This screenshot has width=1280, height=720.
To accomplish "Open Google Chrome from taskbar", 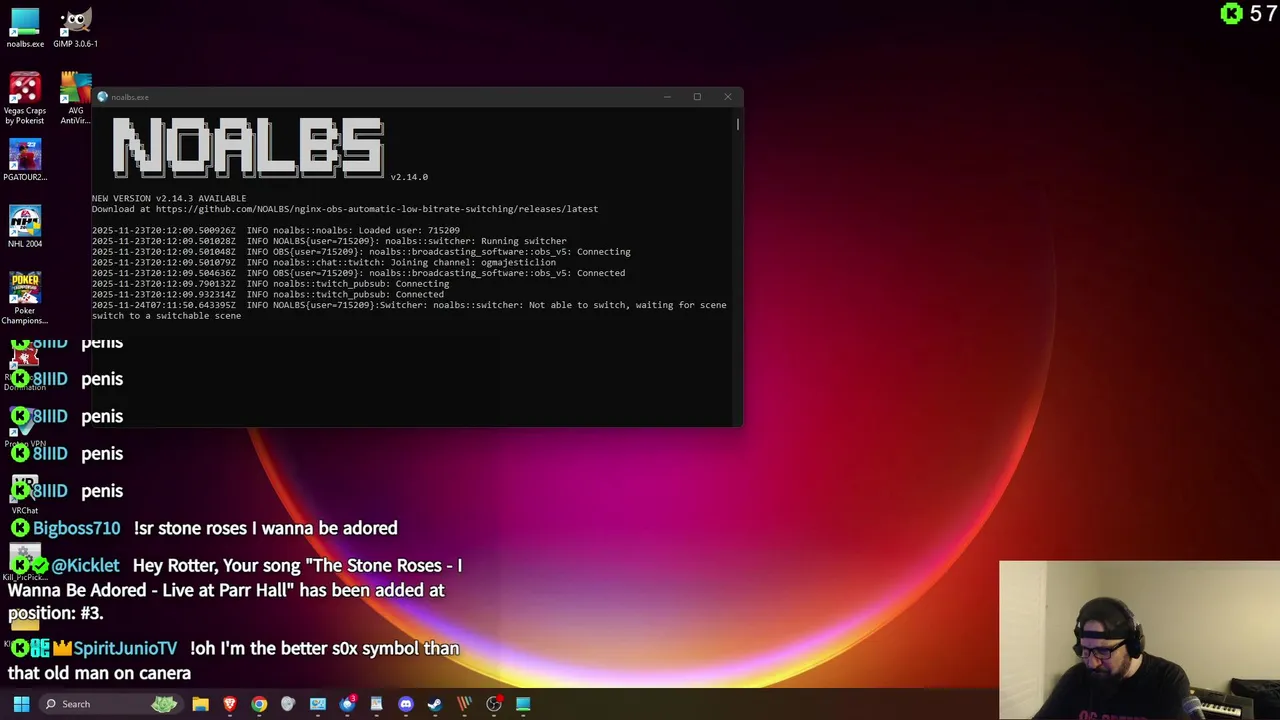I will pos(259,704).
